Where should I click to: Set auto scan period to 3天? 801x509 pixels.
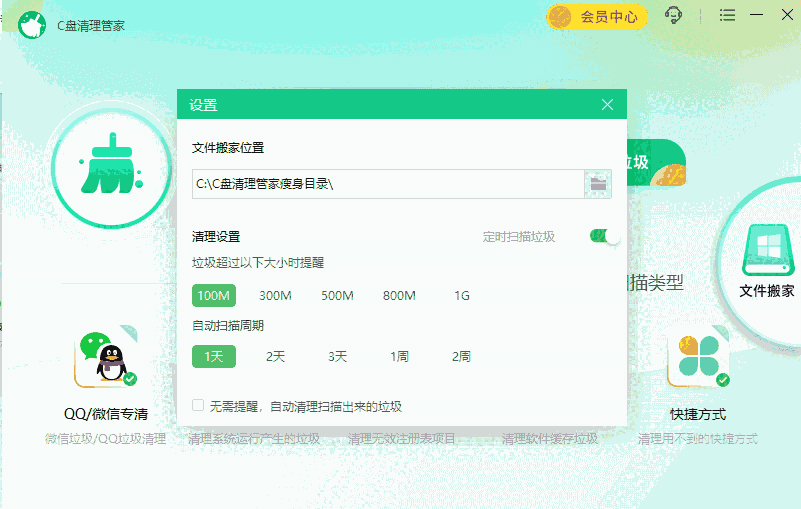[337, 356]
